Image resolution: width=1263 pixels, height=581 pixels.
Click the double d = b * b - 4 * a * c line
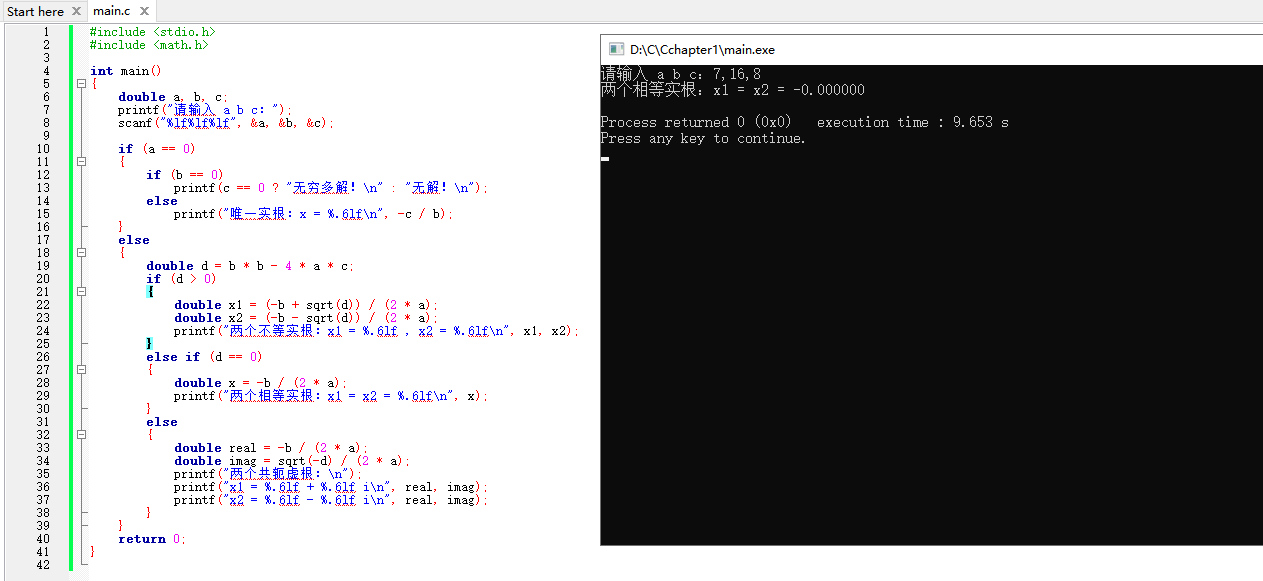250,266
